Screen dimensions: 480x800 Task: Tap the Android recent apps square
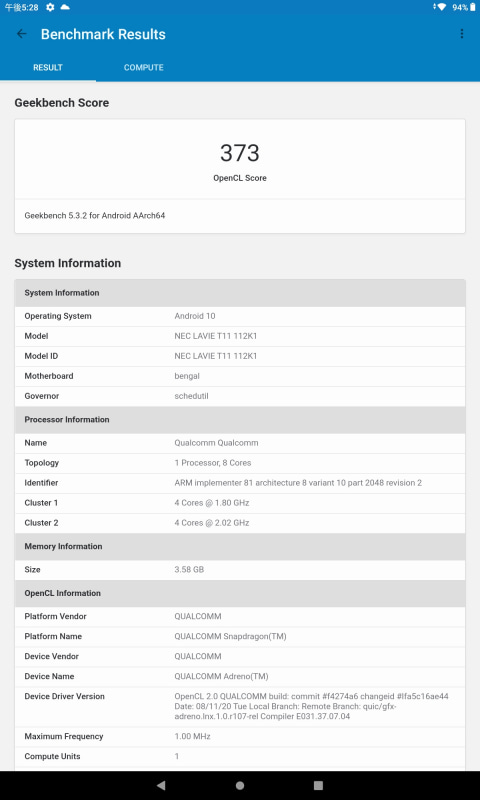pos(318,785)
